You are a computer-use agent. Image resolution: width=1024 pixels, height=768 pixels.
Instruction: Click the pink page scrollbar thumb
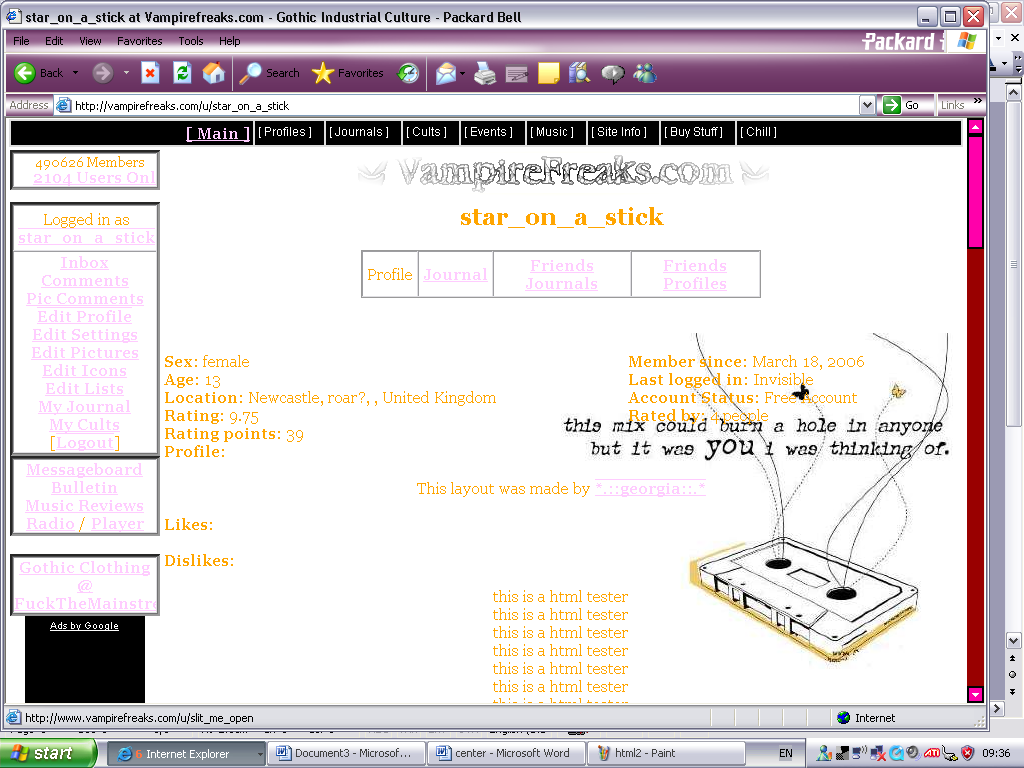tap(975, 190)
